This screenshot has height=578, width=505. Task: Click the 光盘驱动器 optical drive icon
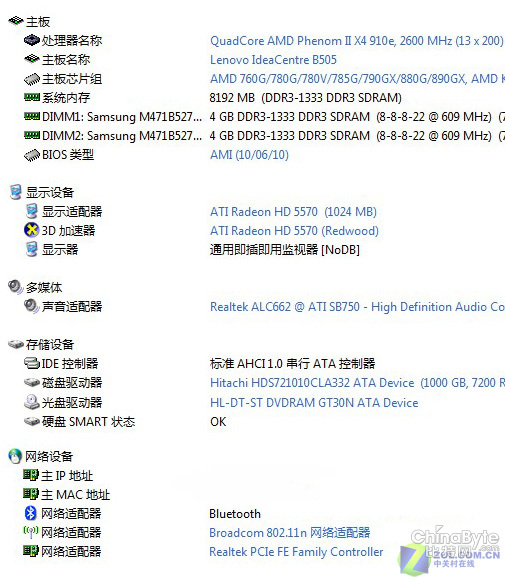tap(32, 402)
